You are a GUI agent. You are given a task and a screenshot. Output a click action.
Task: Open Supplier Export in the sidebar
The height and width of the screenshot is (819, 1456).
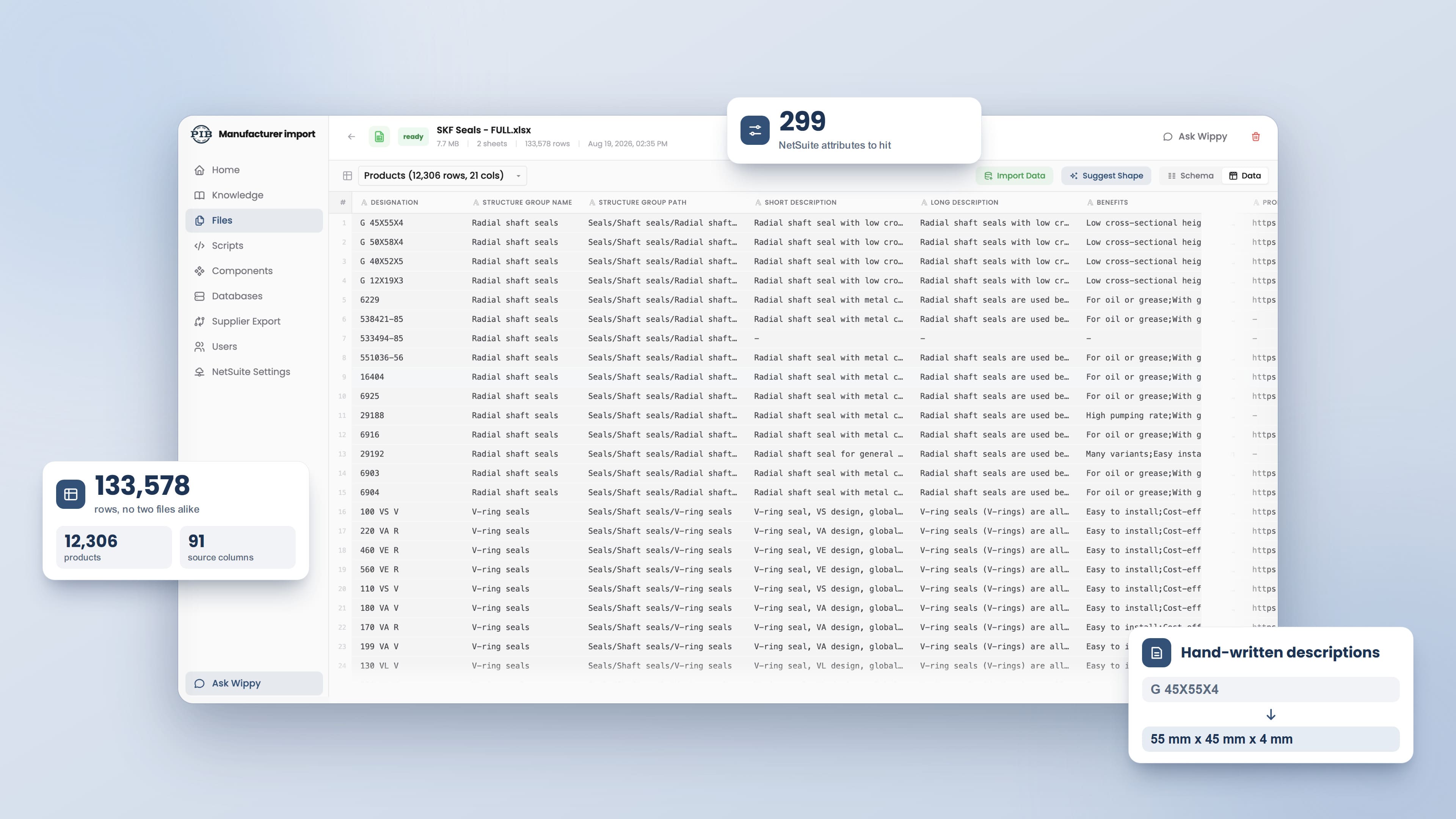tap(254, 322)
